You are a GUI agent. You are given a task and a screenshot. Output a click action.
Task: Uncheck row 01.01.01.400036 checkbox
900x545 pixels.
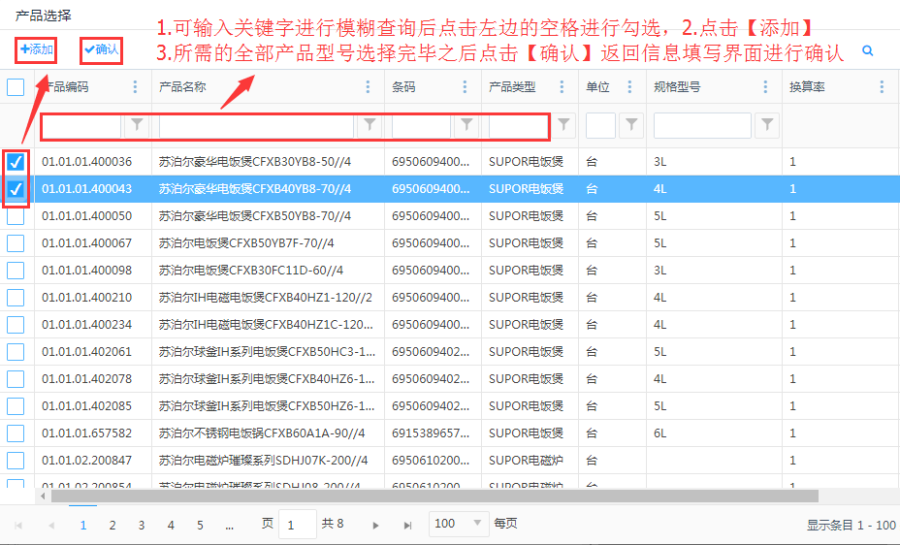[16, 162]
